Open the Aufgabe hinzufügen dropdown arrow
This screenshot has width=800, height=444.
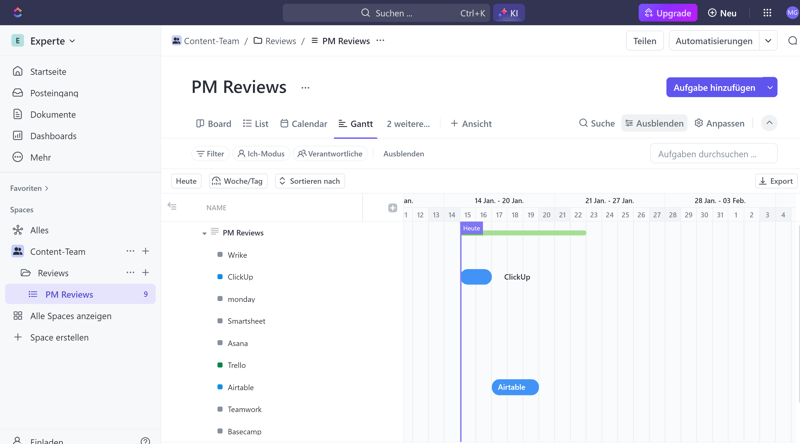770,88
